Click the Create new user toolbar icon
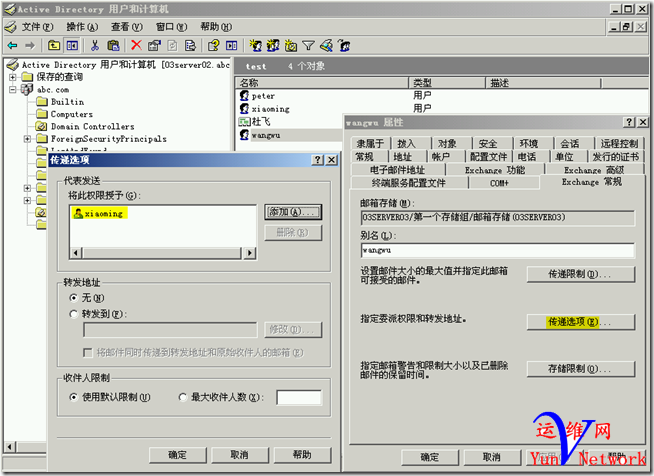This screenshot has width=654, height=476. (255, 45)
